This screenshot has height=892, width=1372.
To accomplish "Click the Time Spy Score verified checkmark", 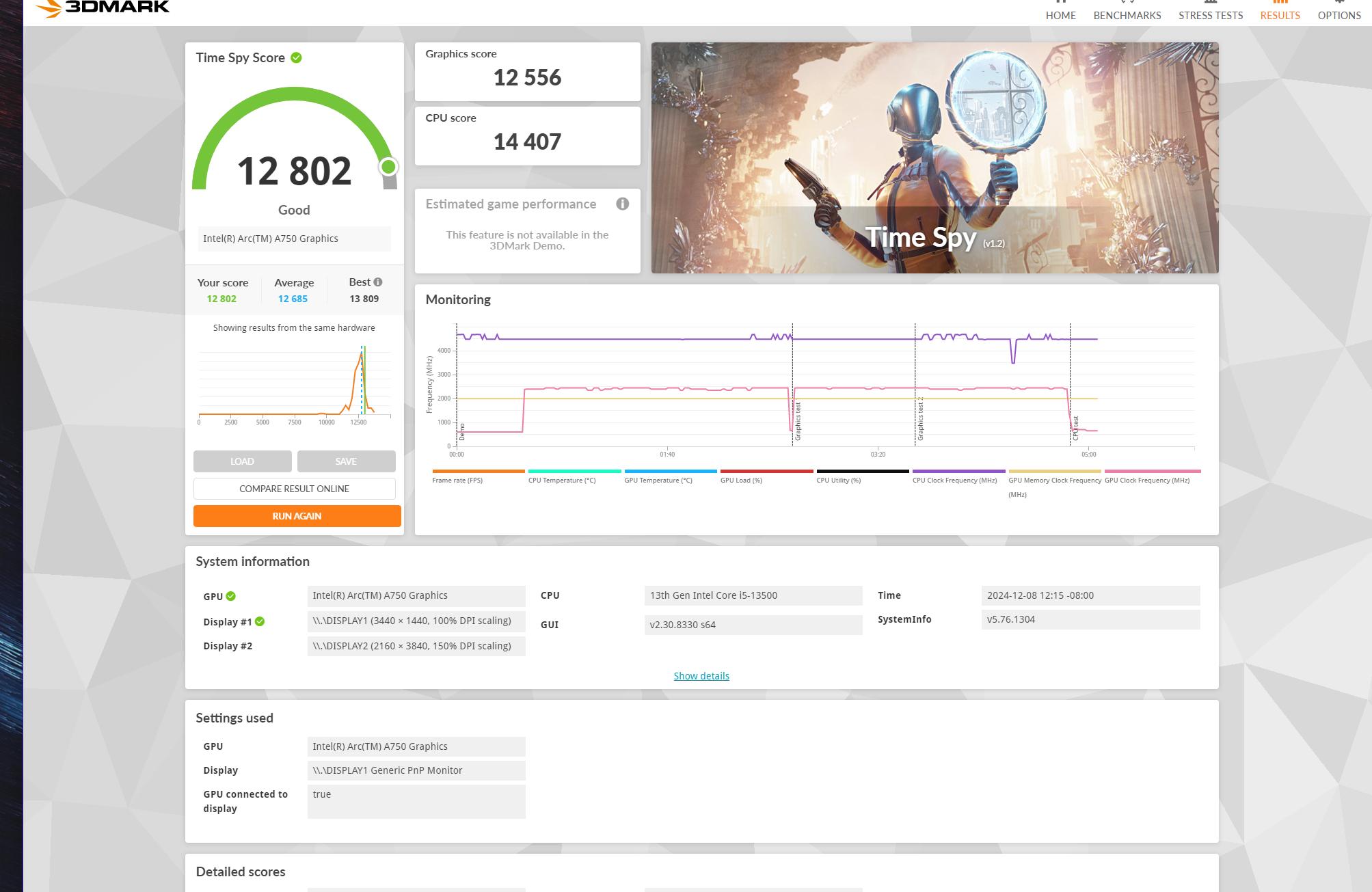I will [x=296, y=58].
